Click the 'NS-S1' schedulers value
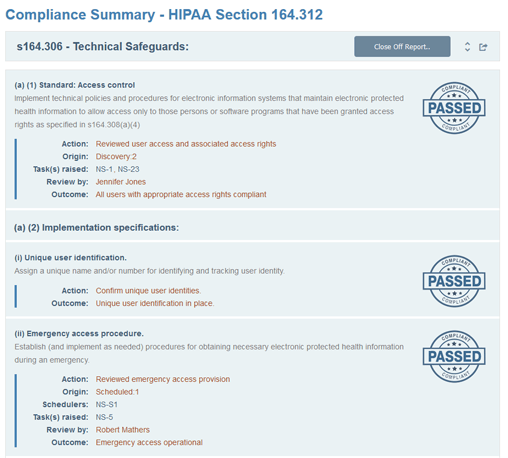Screen dimensions: 508x458 pyautogui.click(x=106, y=405)
